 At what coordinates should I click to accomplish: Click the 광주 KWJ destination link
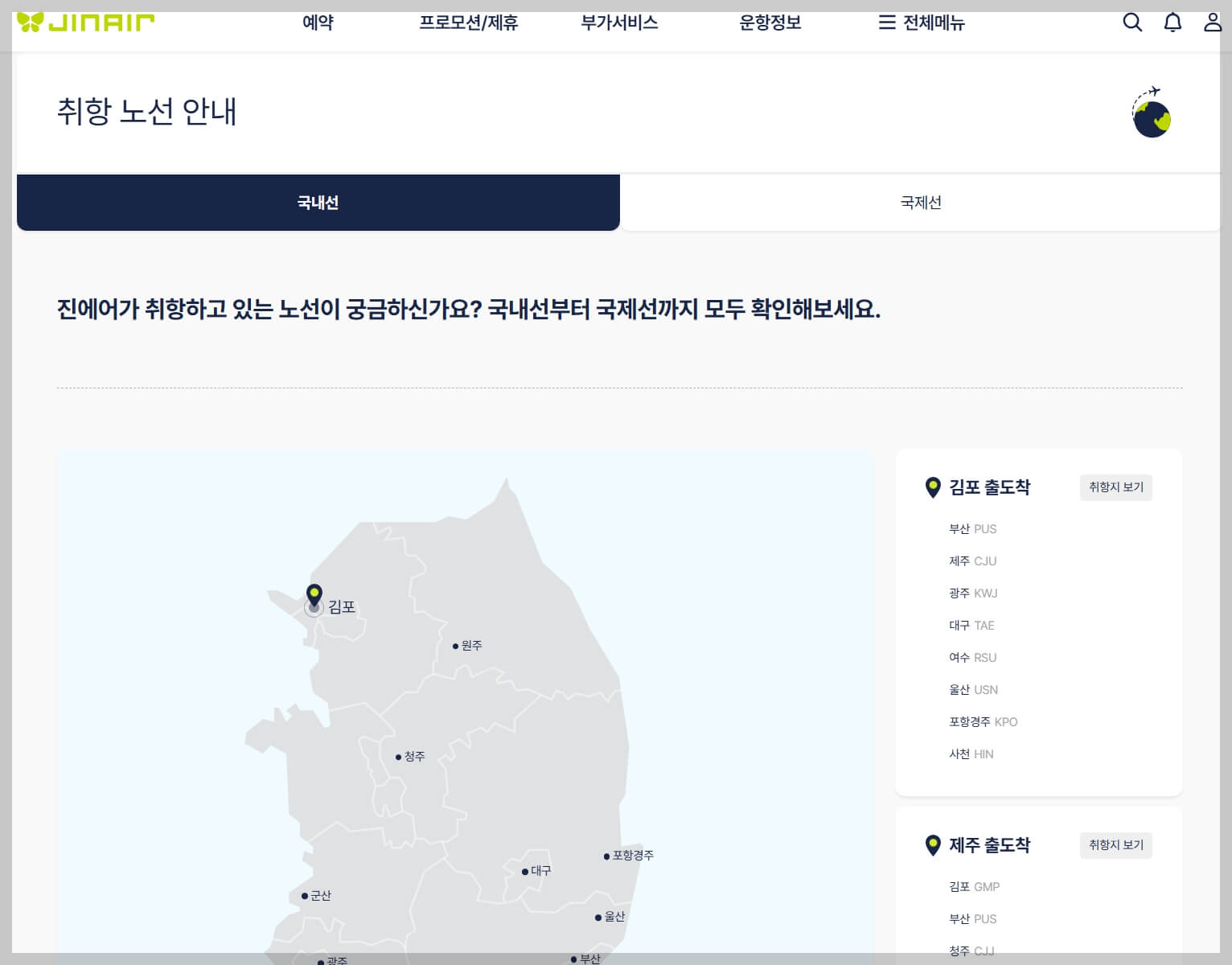[x=973, y=593]
